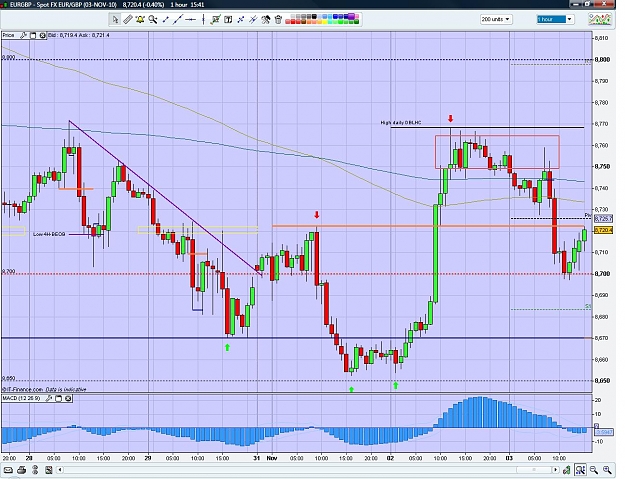625x479 pixels.
Task: Click the yellow current price tag on axis
Action: point(603,230)
